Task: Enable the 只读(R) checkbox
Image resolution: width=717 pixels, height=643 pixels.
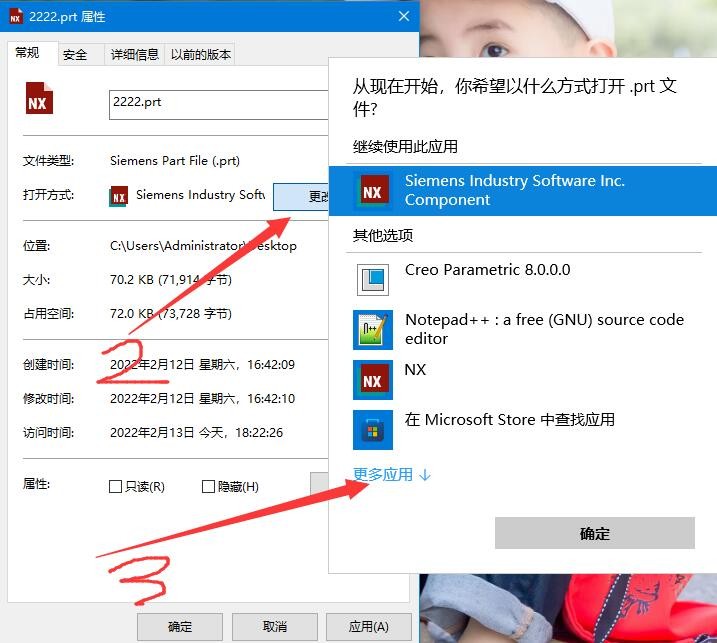Action: tap(116, 487)
